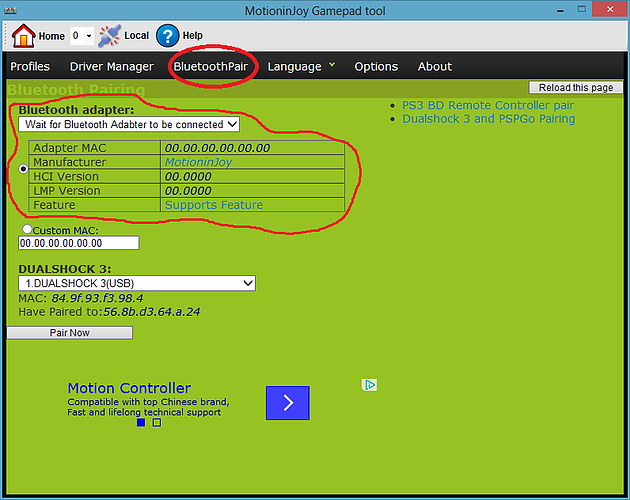This screenshot has width=630, height=500.
Task: Select the second ad carousel dot
Action: (157, 423)
